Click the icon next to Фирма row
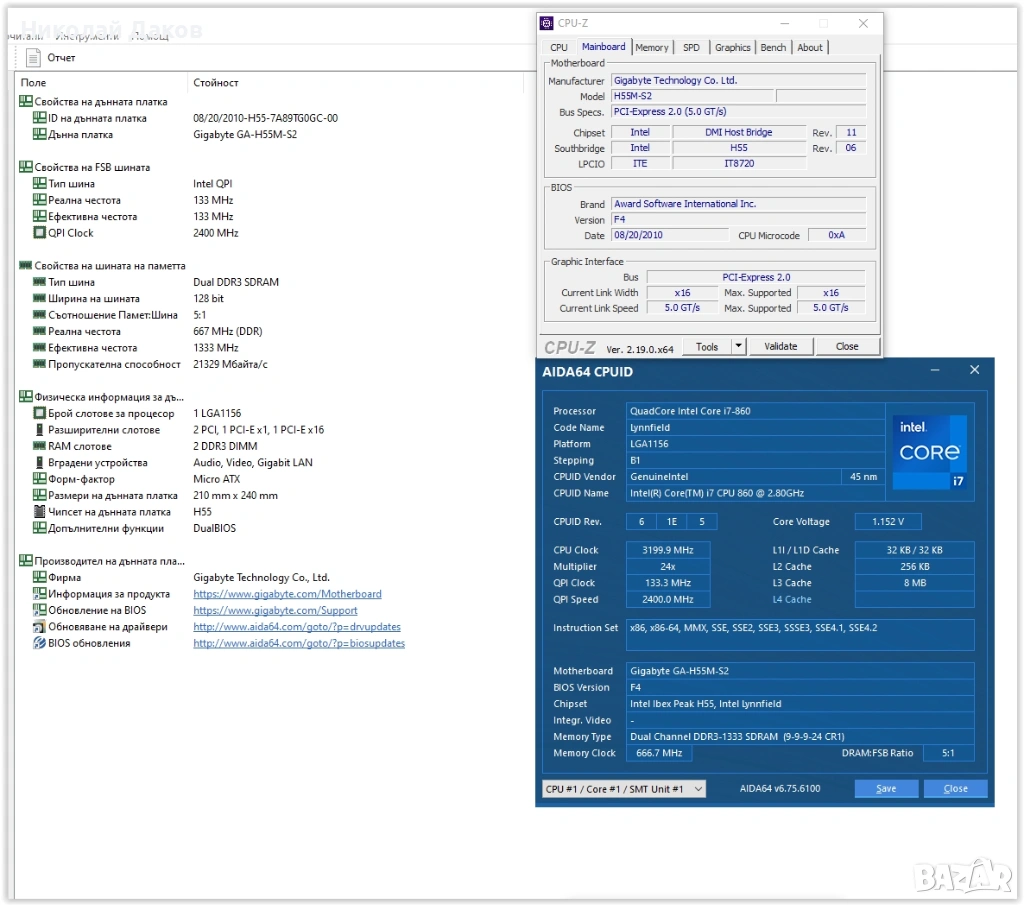 [39, 578]
